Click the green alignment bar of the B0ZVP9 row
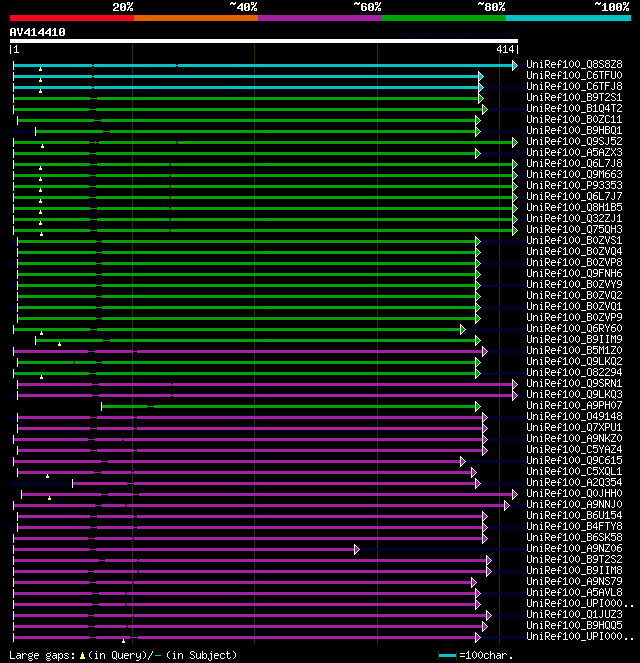The width and height of the screenshot is (640, 663). [246, 318]
